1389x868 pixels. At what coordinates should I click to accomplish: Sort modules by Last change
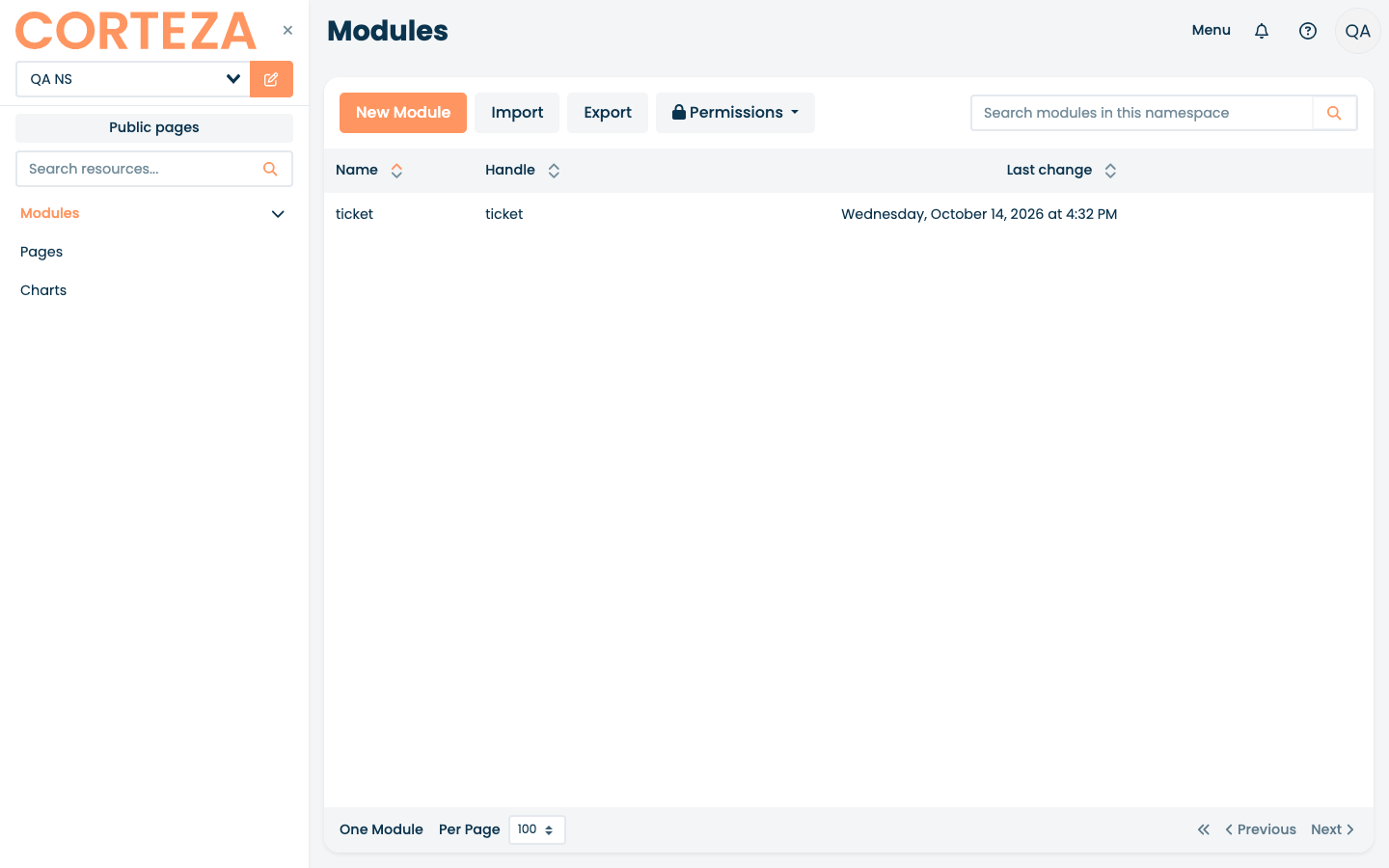(1110, 171)
